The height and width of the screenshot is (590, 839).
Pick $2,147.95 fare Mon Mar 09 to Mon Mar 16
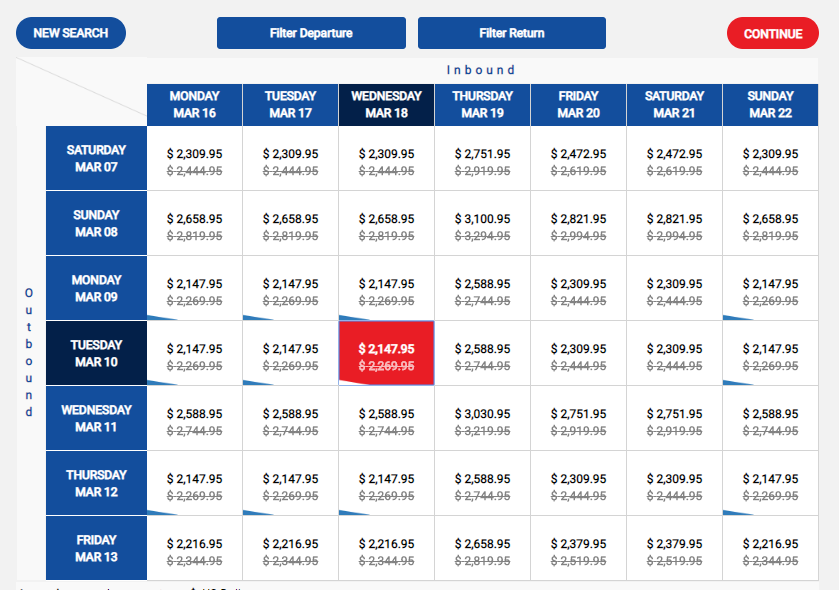click(195, 288)
